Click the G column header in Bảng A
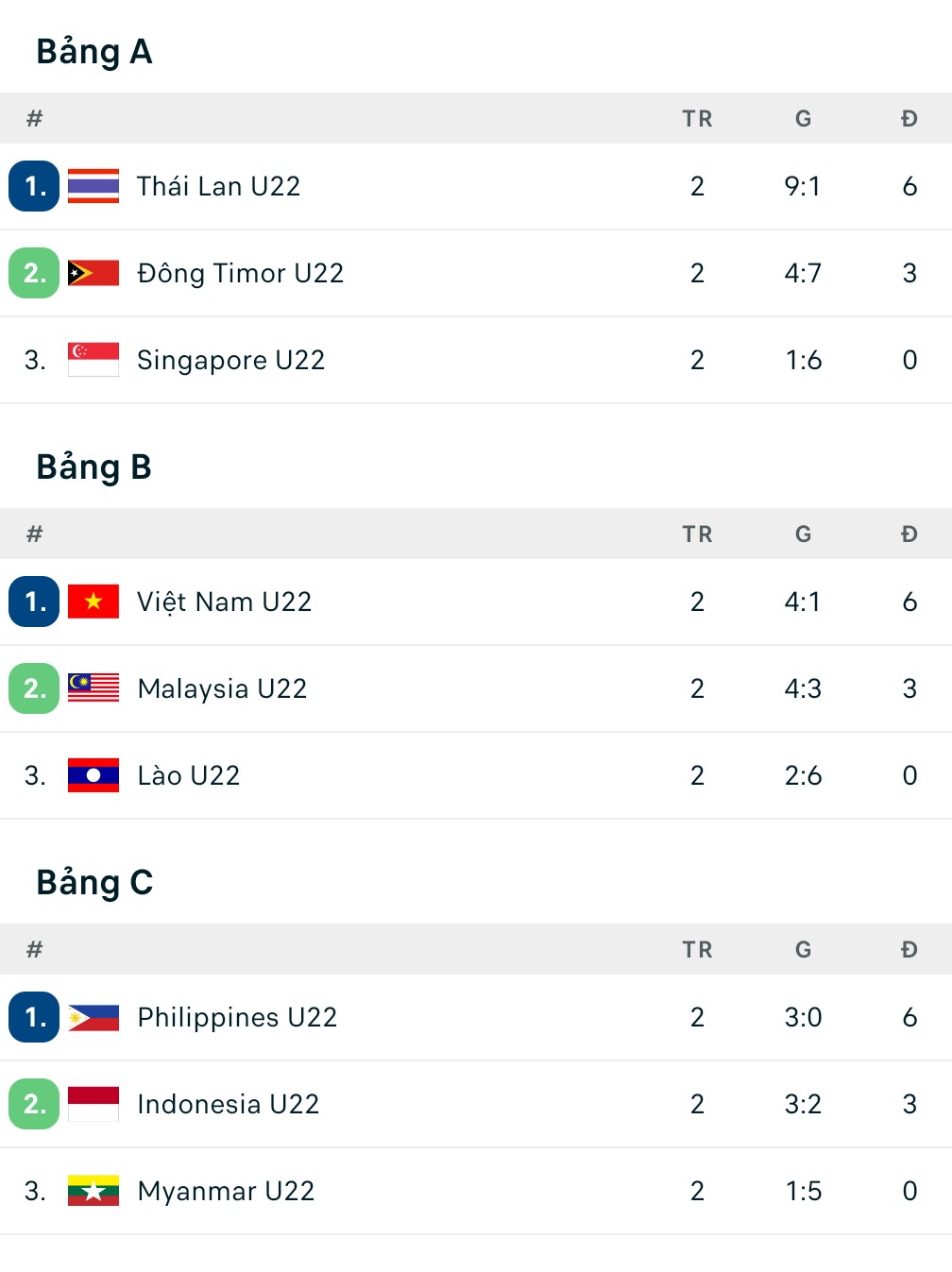The width and height of the screenshot is (952, 1272). click(x=803, y=119)
